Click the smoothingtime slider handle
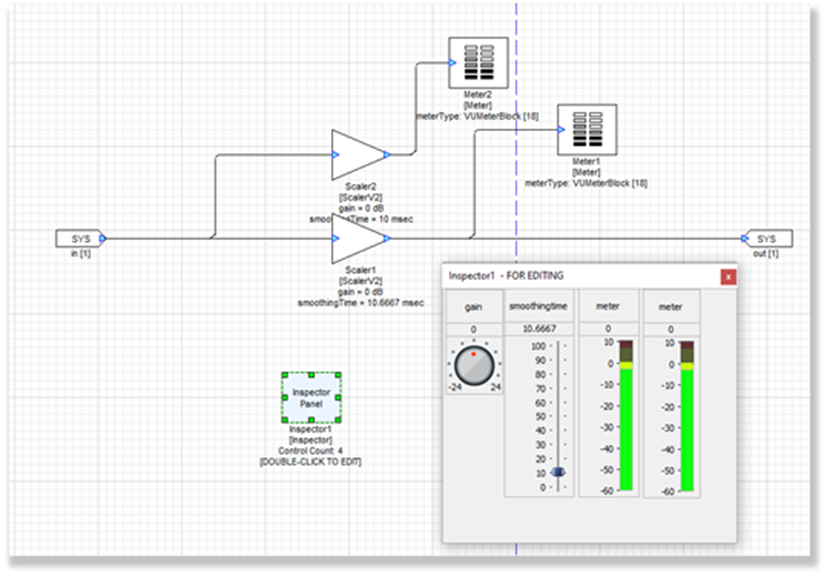The height and width of the screenshot is (576, 827). (558, 472)
